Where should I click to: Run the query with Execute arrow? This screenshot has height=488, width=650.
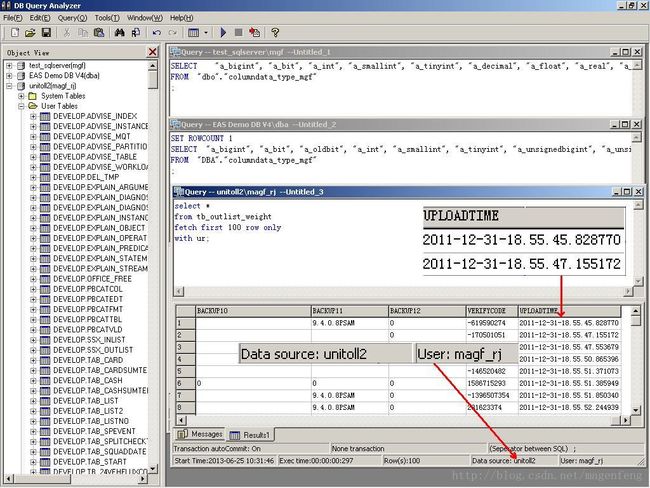click(223, 32)
